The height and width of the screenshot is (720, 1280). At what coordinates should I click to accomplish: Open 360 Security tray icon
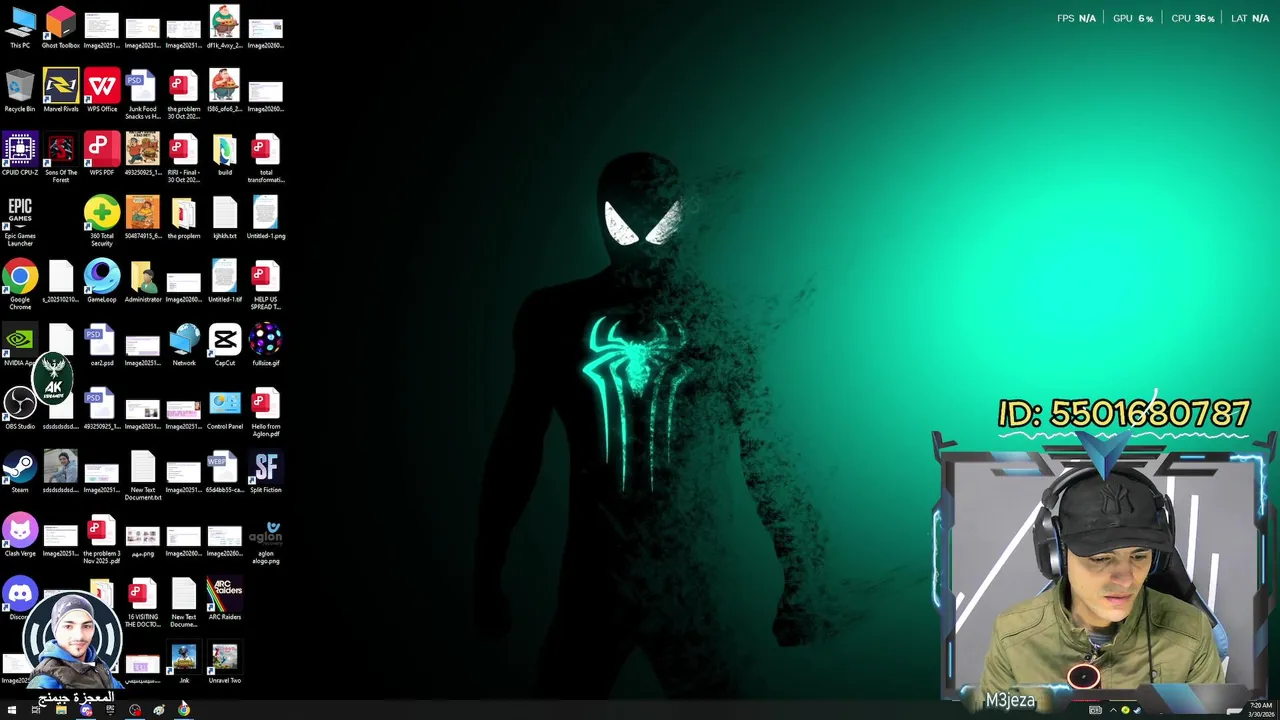tap(1125, 710)
